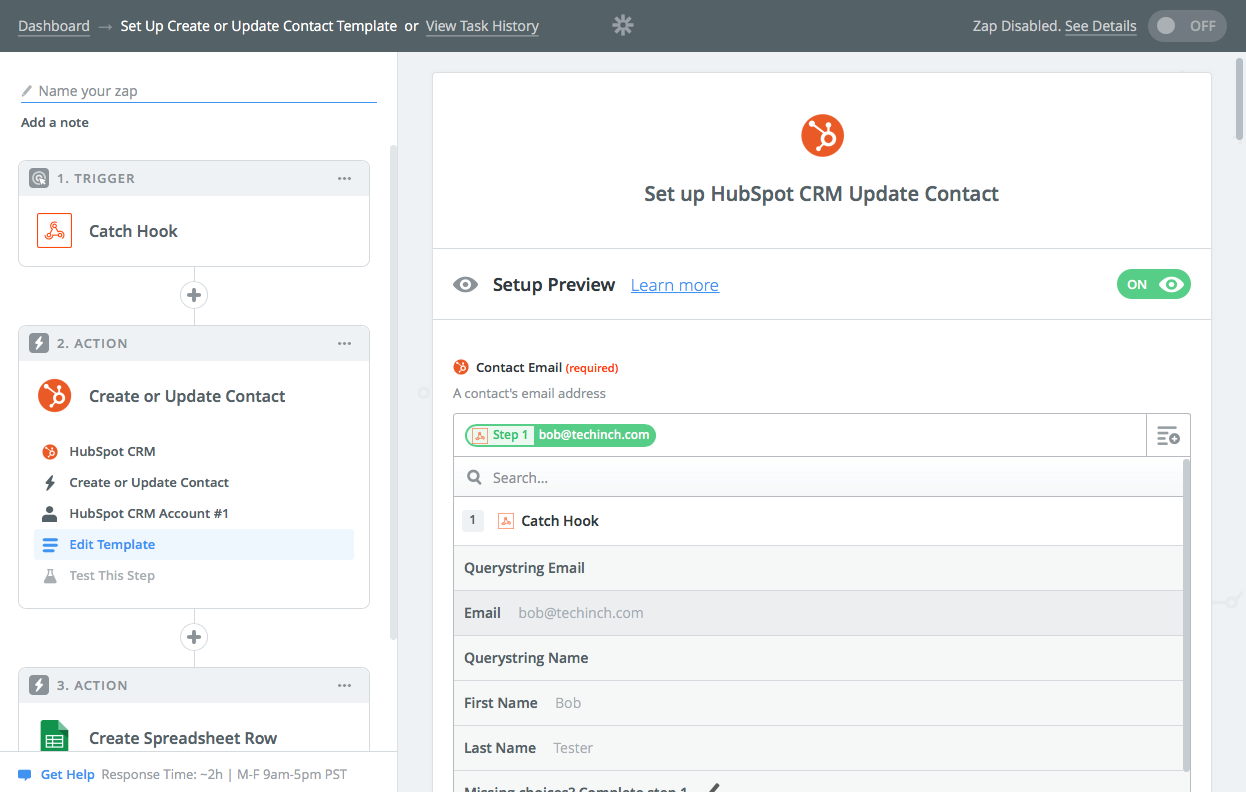1246x792 pixels.
Task: Click the Search field in the field picker
Action: click(818, 478)
